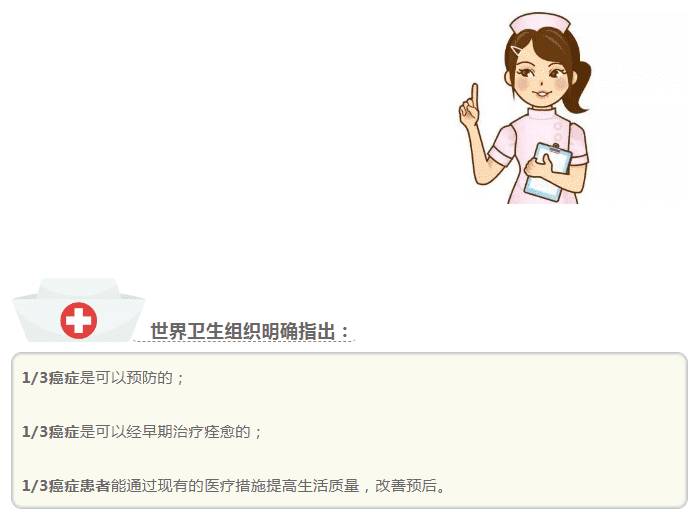Click the nurse's pink uniform sleeve
The image size is (699, 521).
[503, 145]
